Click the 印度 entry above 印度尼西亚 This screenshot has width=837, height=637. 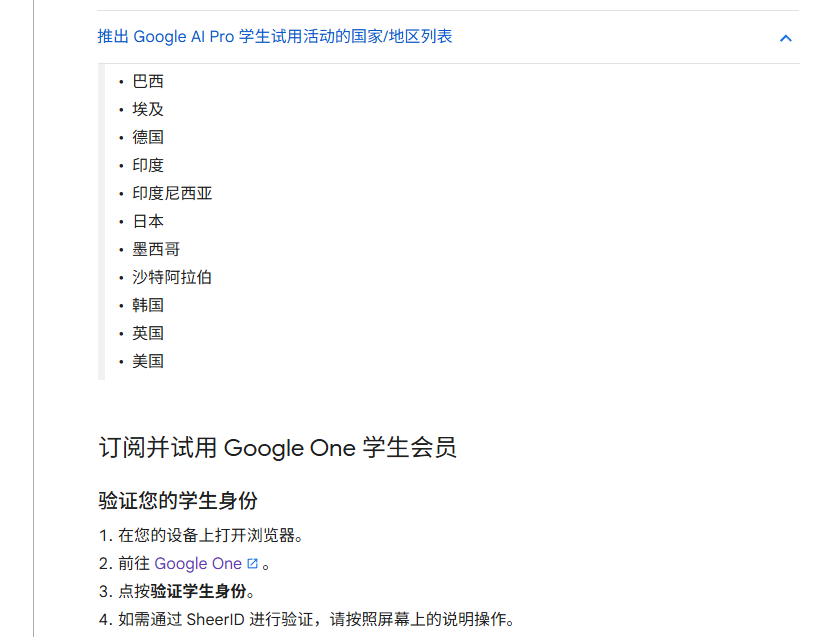point(148,165)
